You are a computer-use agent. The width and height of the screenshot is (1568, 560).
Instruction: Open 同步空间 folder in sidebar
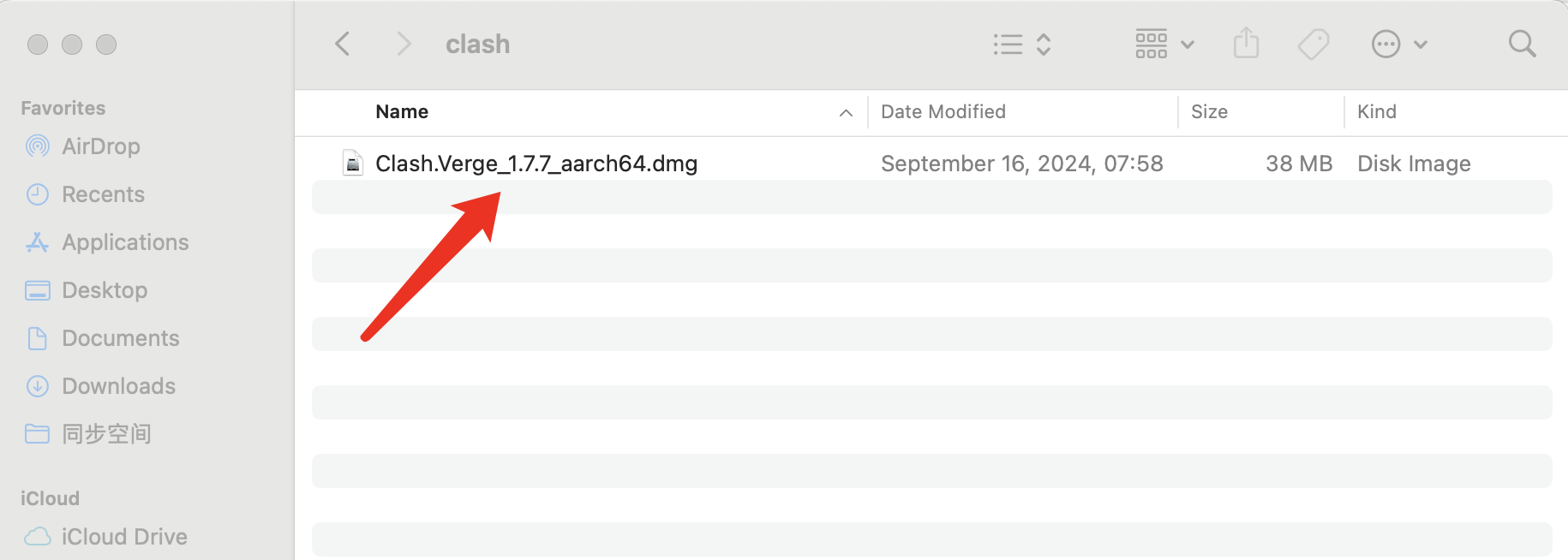[106, 434]
